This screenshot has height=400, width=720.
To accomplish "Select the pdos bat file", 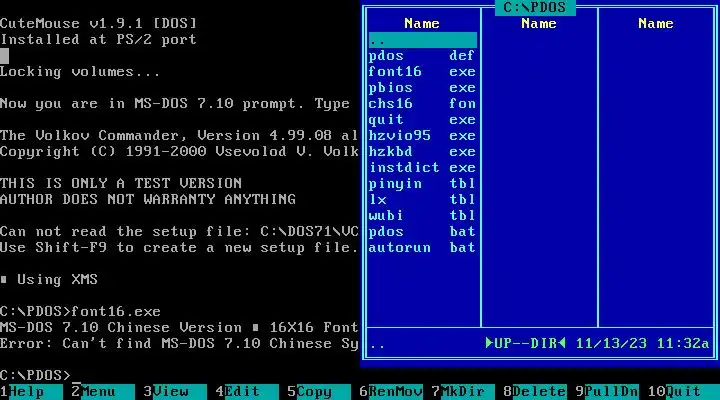I will pos(422,232).
